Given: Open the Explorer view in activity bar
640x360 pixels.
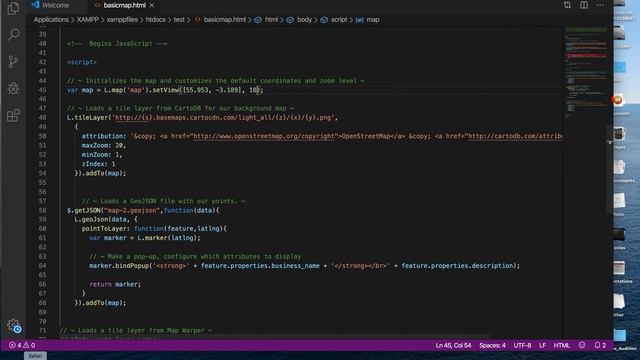Looking at the screenshot, I should point(13,8).
